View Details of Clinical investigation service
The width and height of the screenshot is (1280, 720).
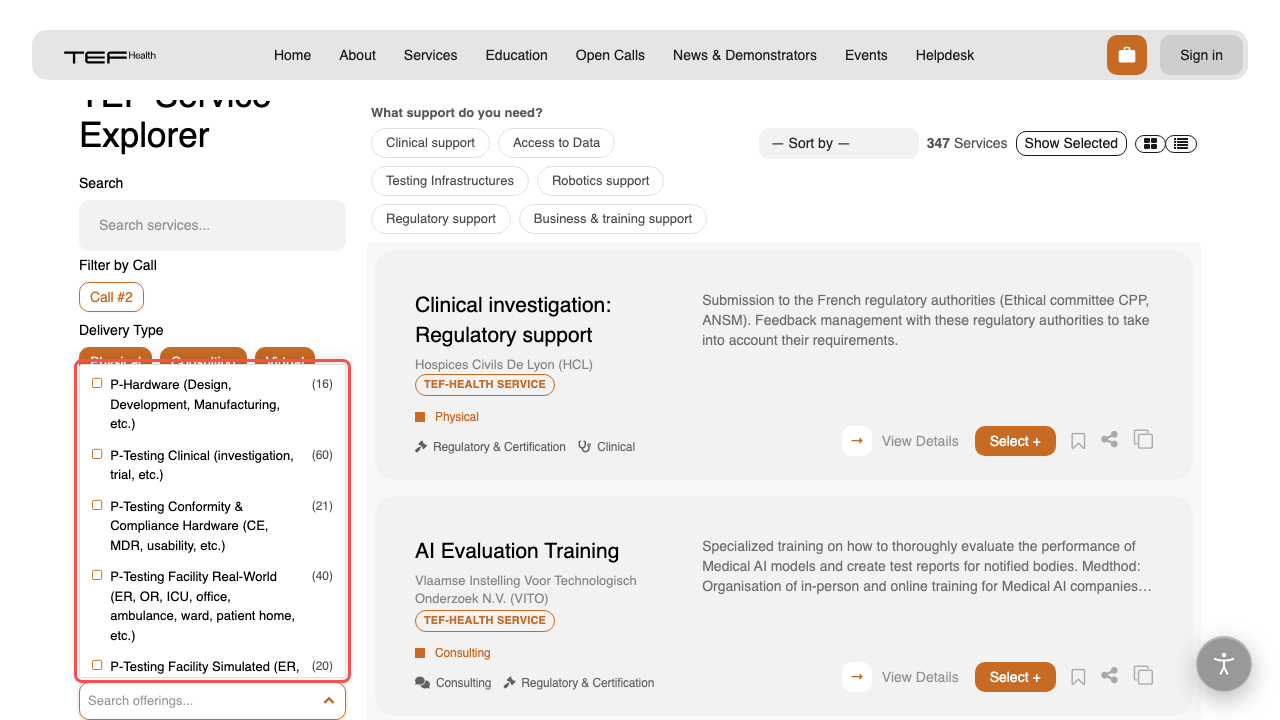[x=920, y=441]
